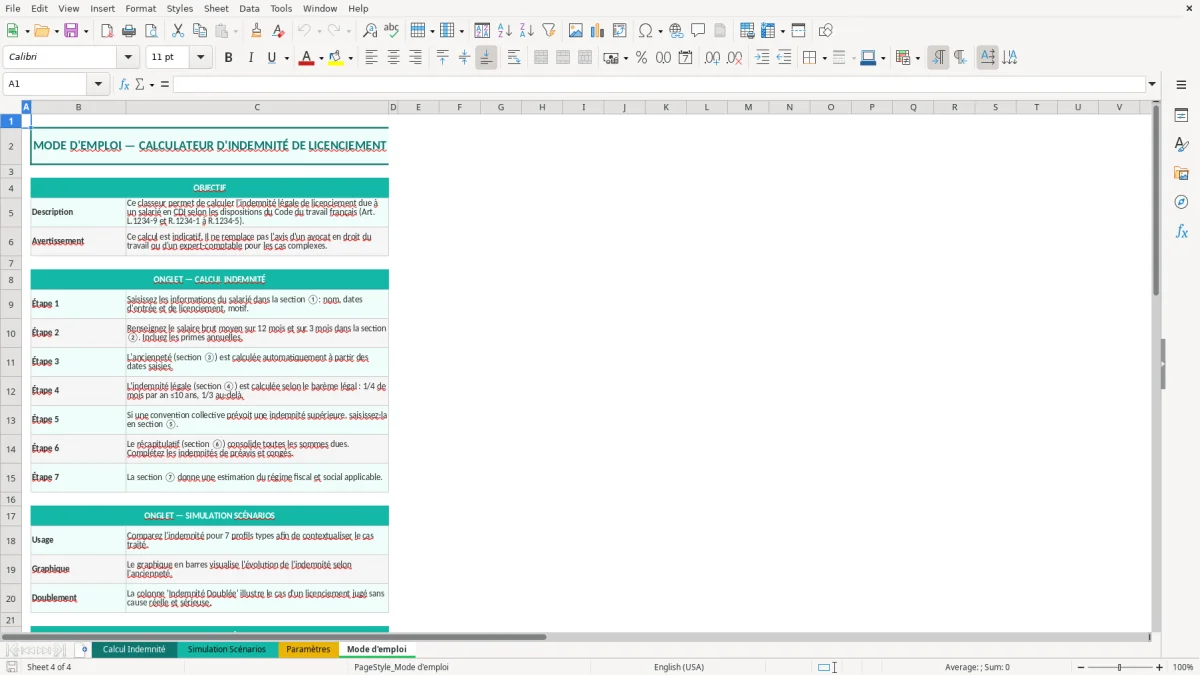Toggle bold formatting

point(228,58)
